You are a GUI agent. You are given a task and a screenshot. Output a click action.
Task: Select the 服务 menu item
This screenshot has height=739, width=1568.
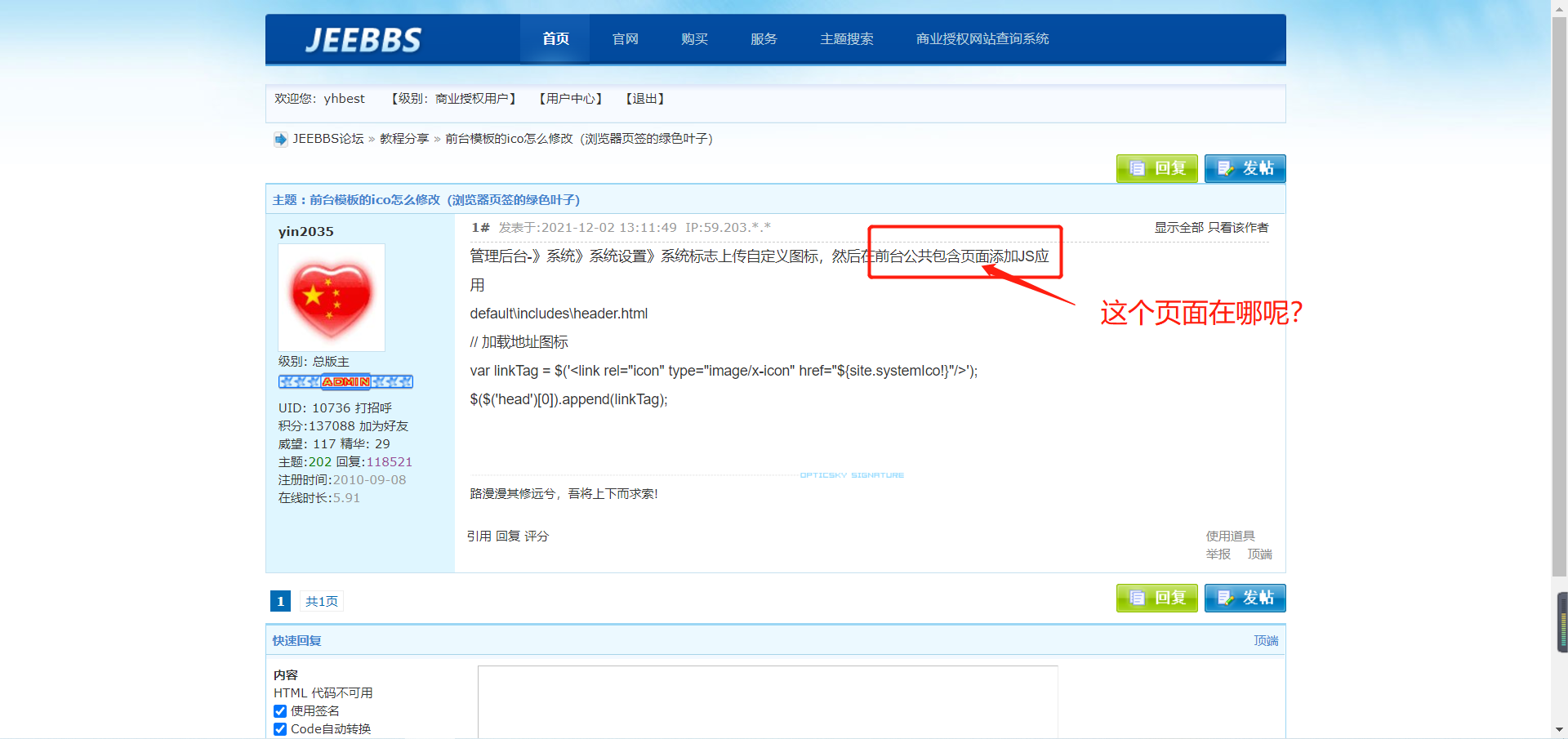pos(764,38)
